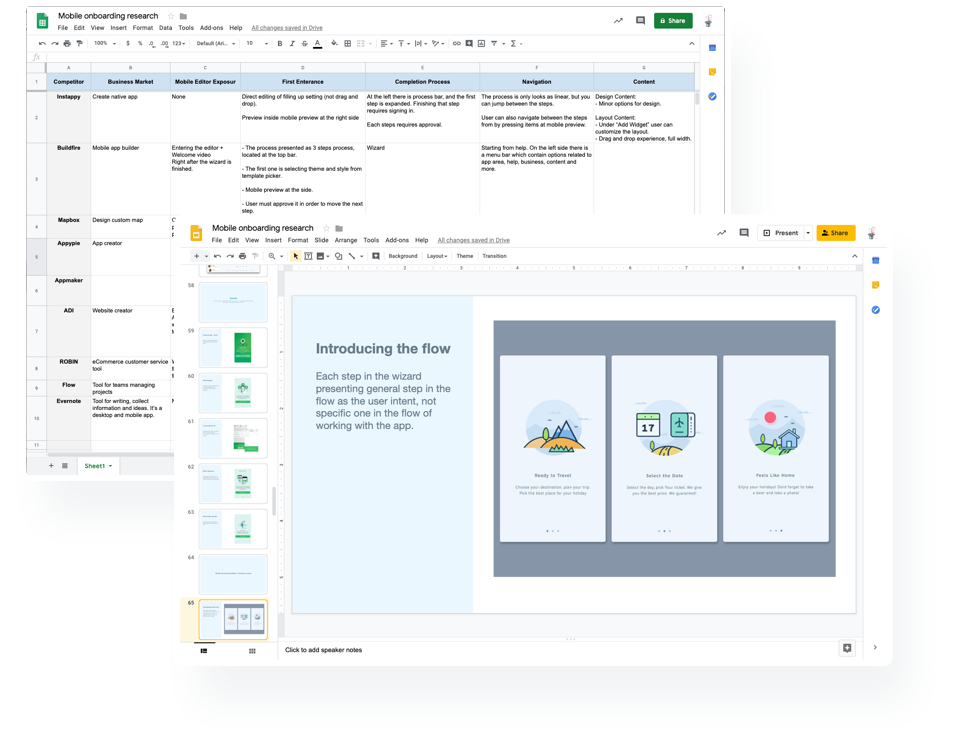Click insert link icon in Sheets
This screenshot has width=953, height=746.
[x=456, y=44]
